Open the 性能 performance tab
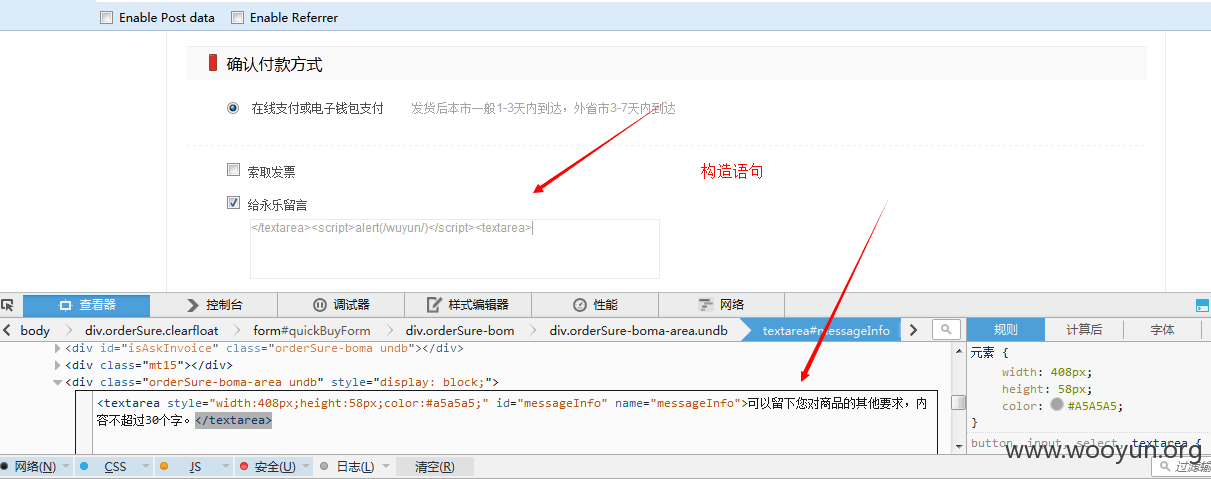1211x479 pixels. (x=595, y=305)
